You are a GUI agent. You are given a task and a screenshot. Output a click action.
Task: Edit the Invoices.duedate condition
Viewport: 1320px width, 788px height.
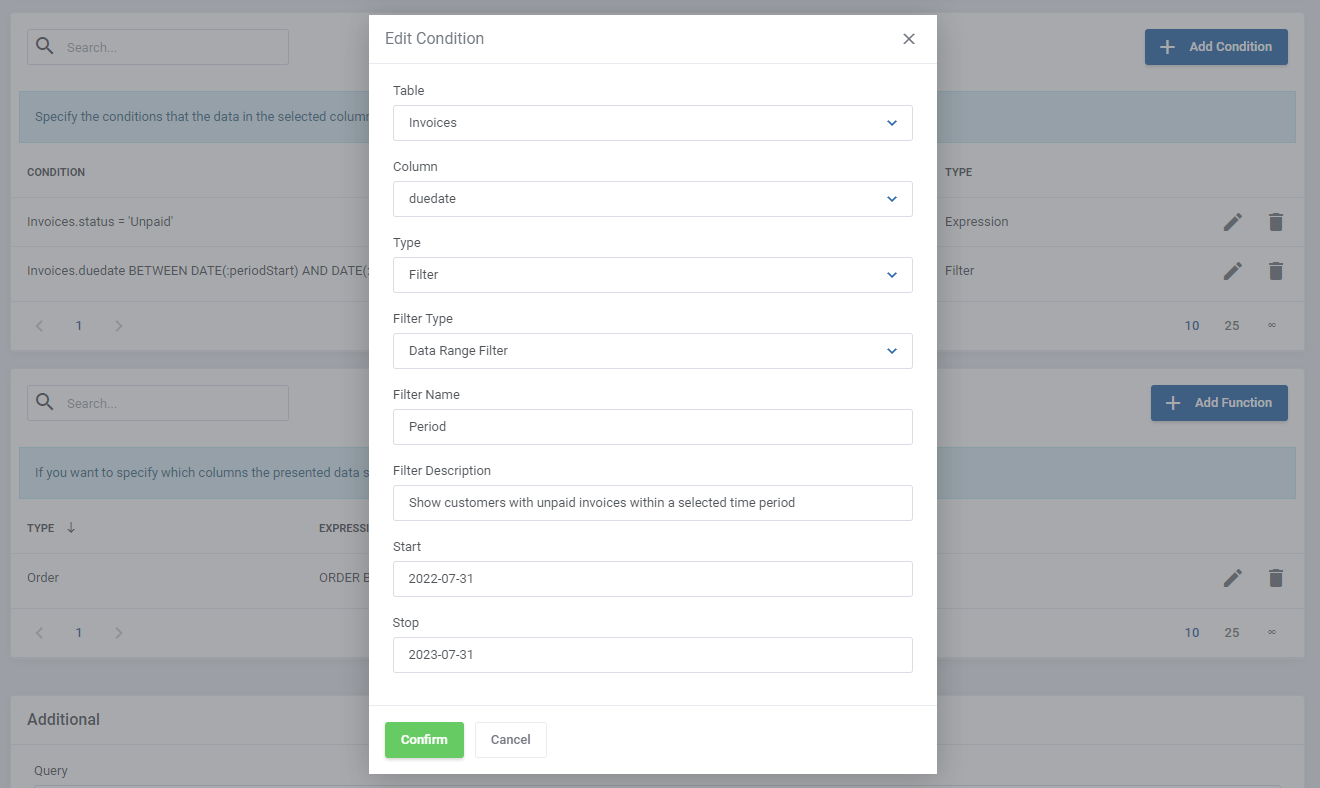click(1233, 270)
